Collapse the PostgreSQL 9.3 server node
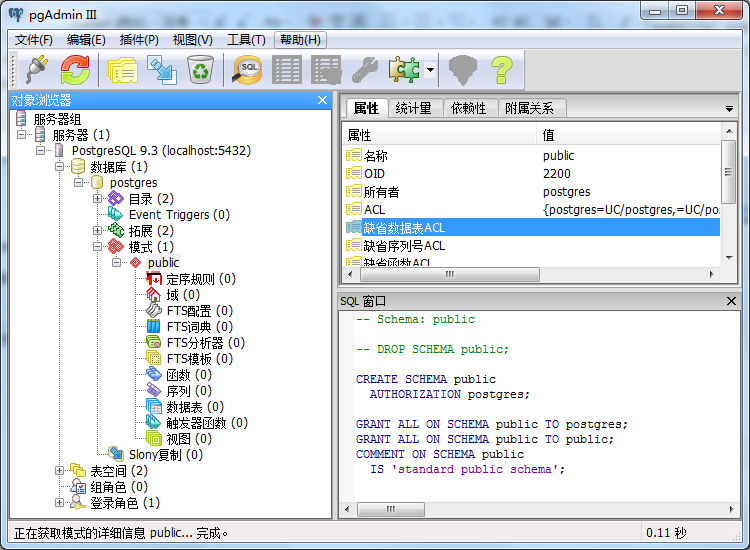750x550 pixels. (40, 151)
